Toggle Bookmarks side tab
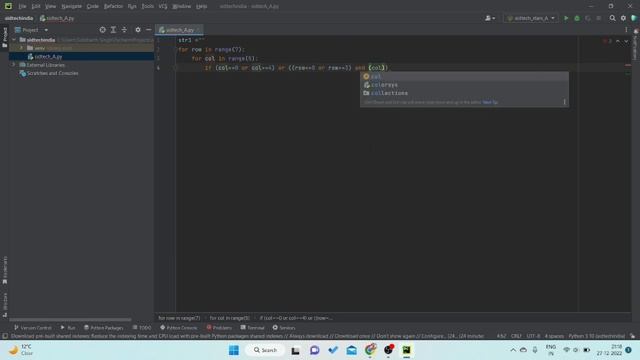Image resolution: width=640 pixels, height=360 pixels. [4, 270]
